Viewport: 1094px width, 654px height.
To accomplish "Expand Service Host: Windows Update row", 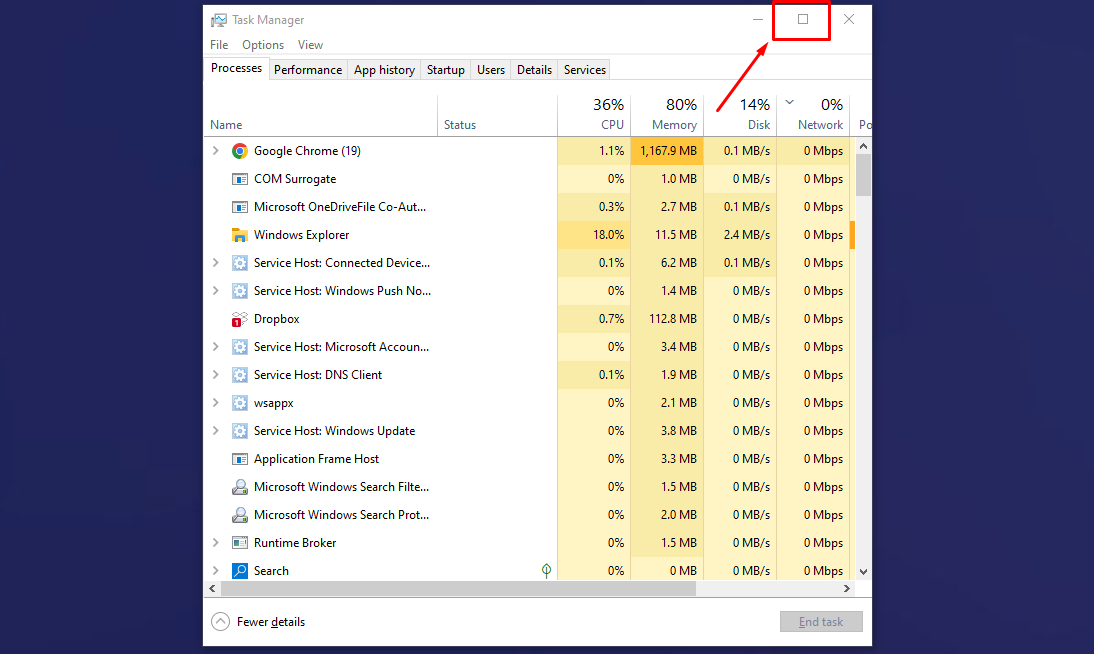I will click(216, 431).
